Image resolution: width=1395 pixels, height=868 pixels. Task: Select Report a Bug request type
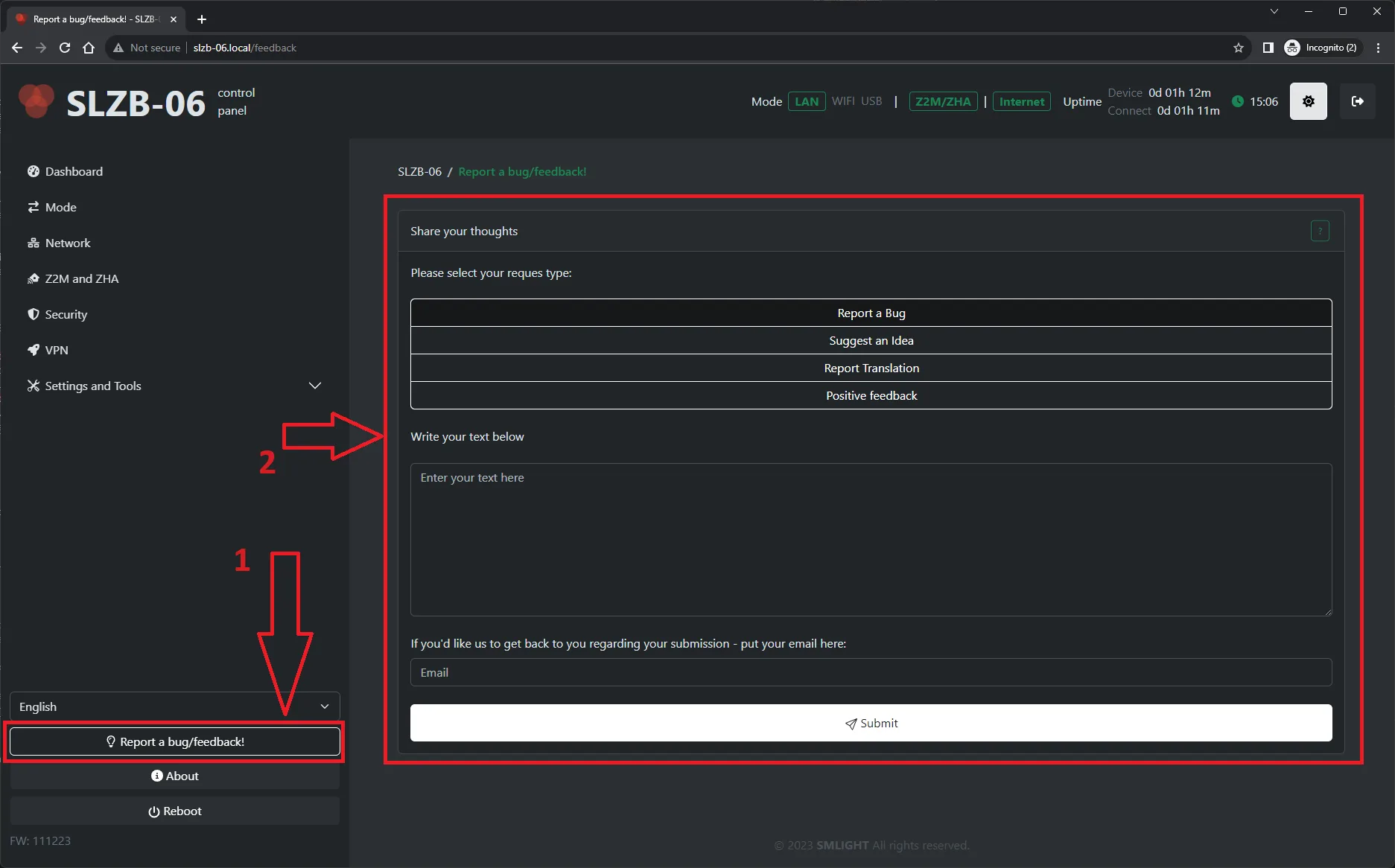(871, 313)
